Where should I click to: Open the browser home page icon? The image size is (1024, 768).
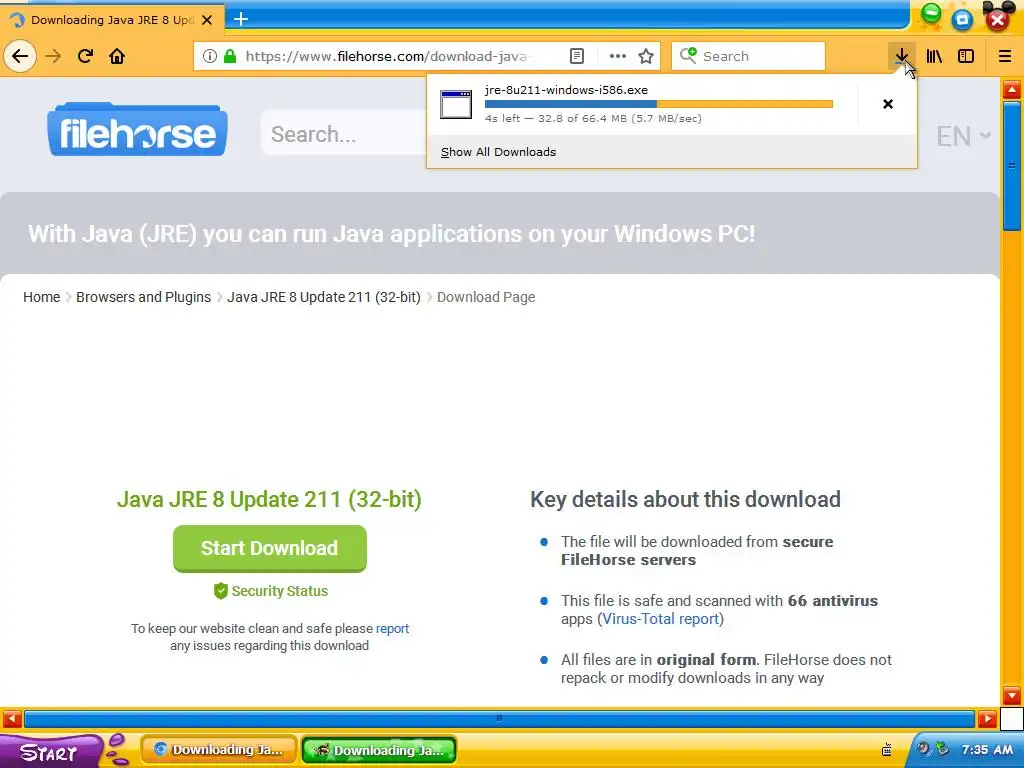click(117, 56)
